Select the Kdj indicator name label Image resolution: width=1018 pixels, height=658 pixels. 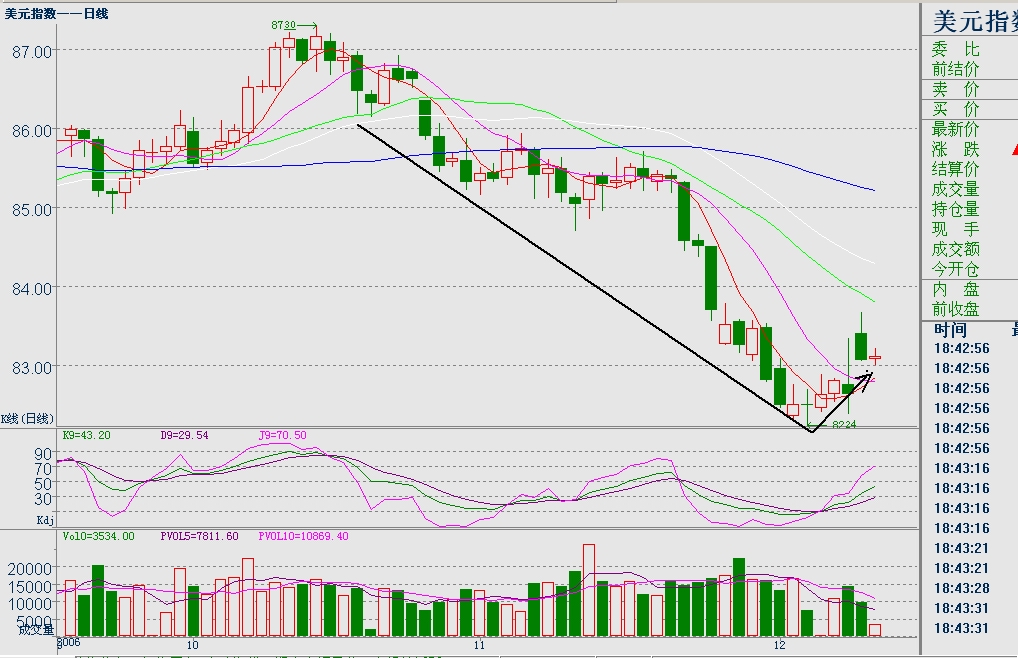[x=45, y=520]
